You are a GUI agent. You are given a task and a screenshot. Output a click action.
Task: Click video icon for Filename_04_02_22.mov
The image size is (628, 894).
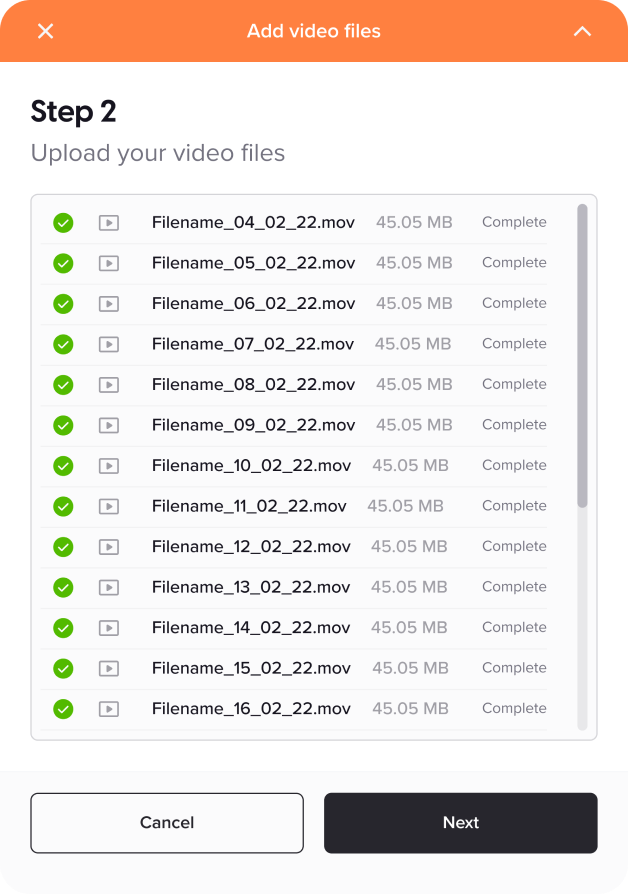coord(109,223)
